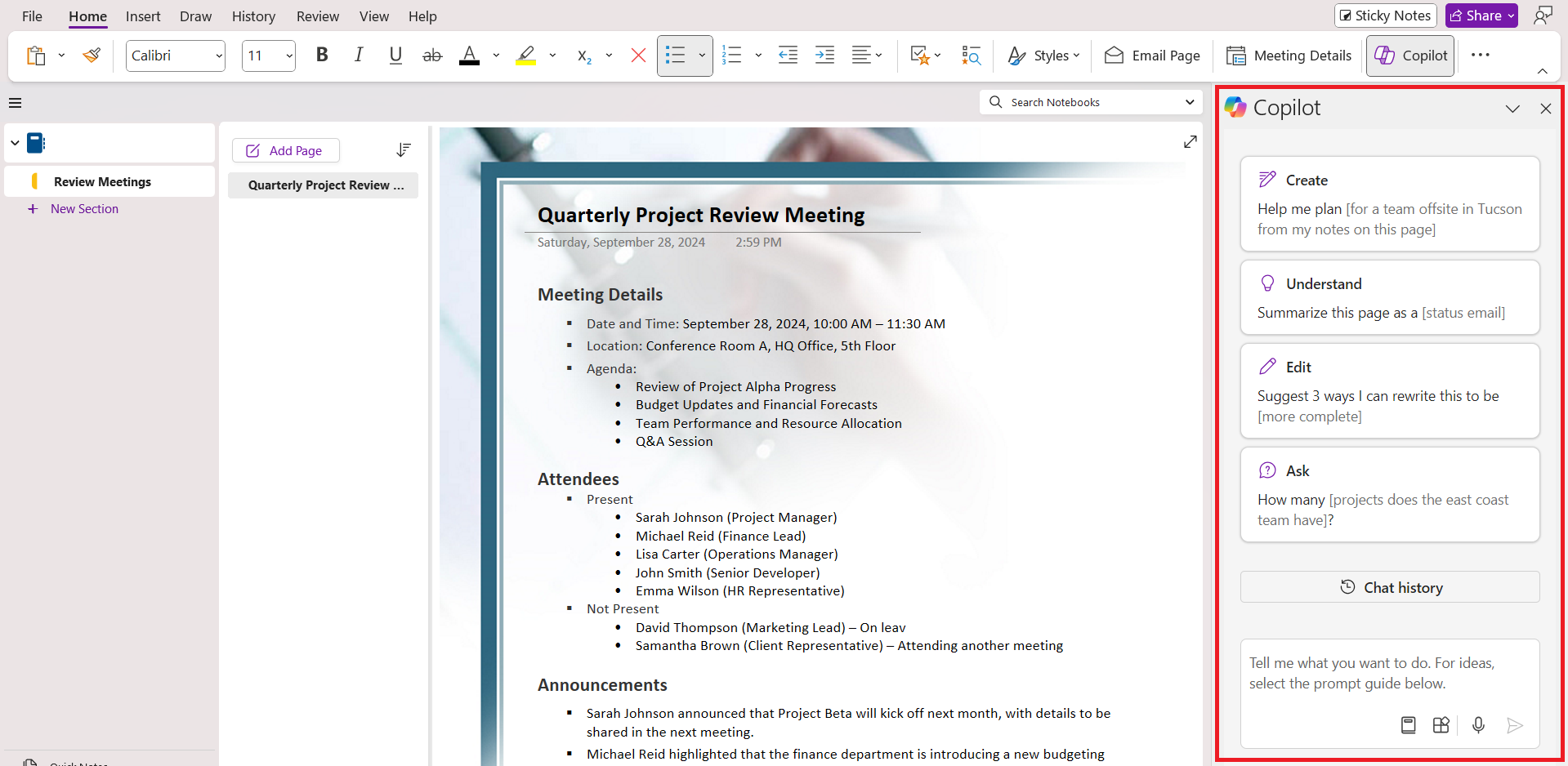Toggle the Copilot pane from ribbon

[x=1410, y=56]
